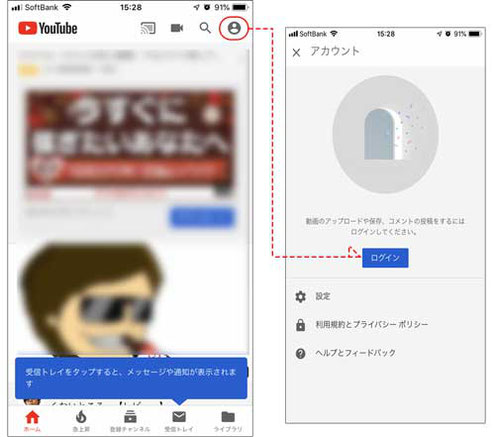The image size is (495, 437).
Task: Tap the ログインしてください sign-in prompt text
Action: coord(385,226)
